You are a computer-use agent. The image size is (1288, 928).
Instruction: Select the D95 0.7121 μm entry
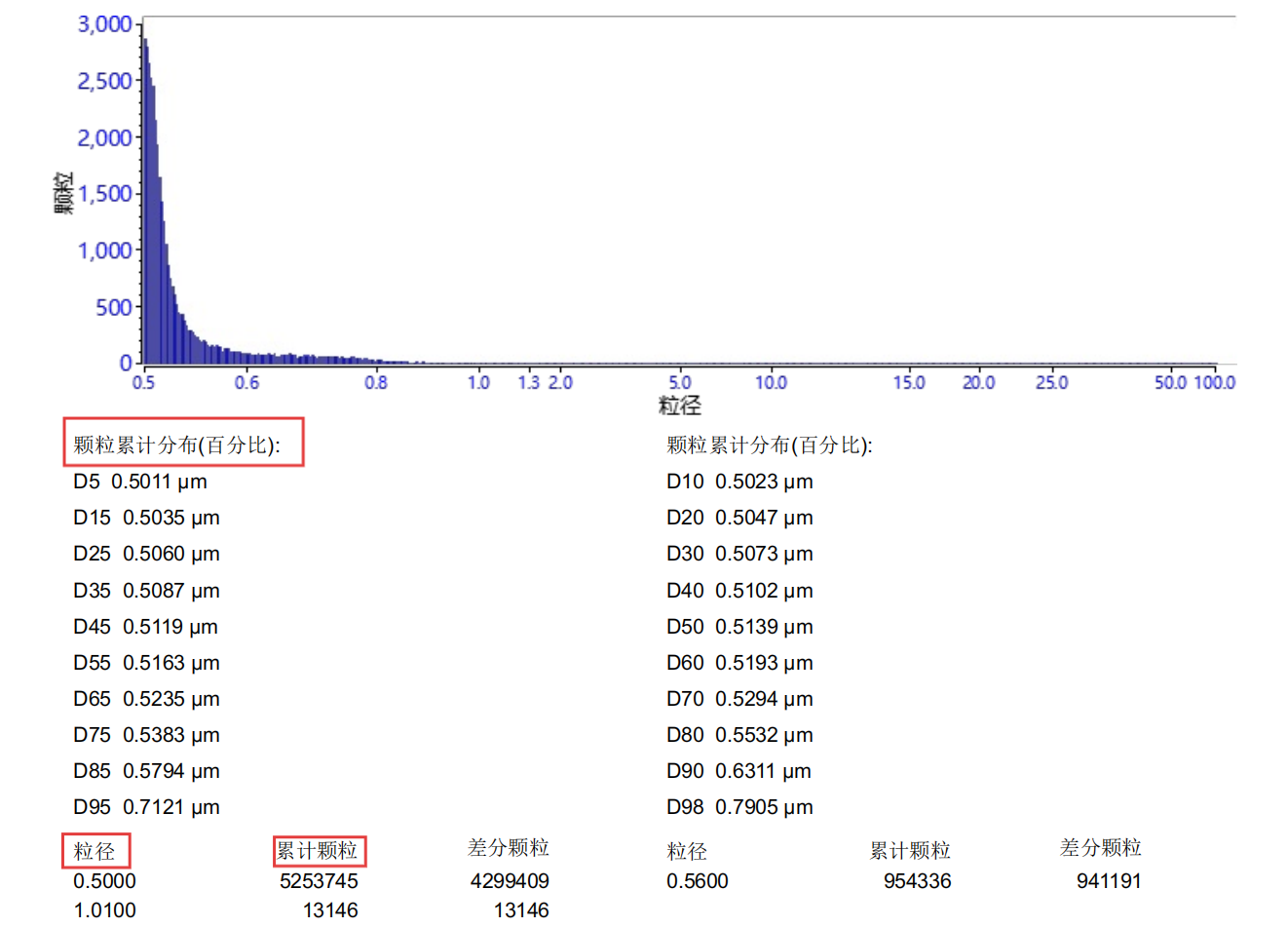(x=146, y=807)
